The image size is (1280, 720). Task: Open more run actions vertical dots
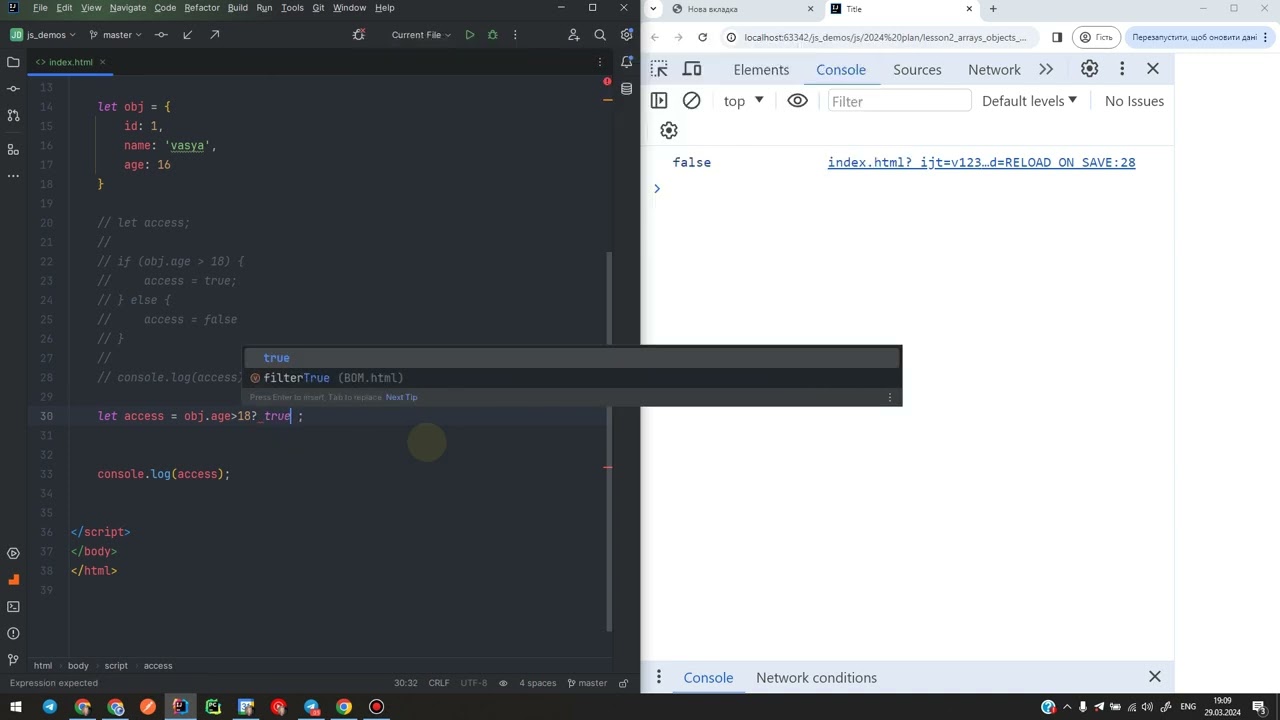[515, 35]
